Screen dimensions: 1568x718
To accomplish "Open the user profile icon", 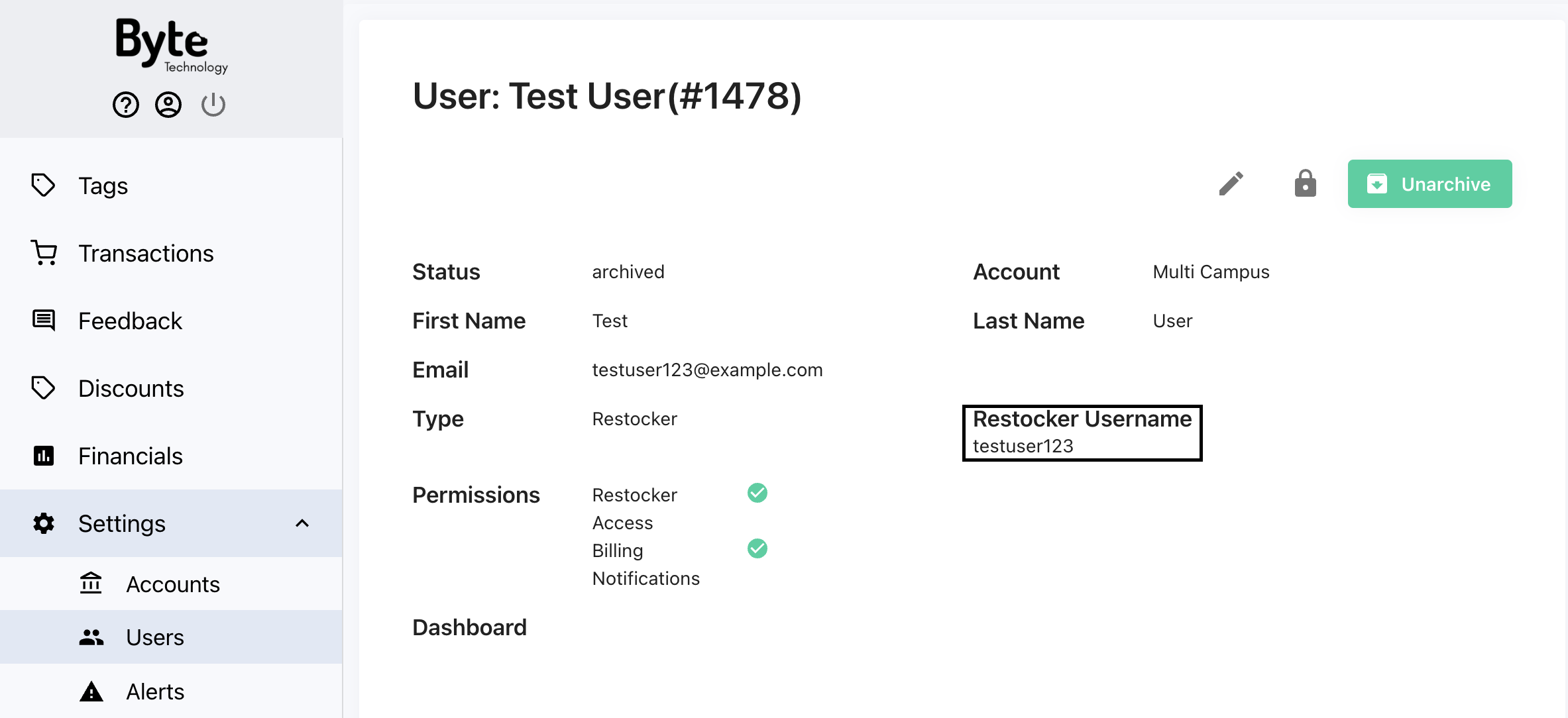I will (168, 105).
